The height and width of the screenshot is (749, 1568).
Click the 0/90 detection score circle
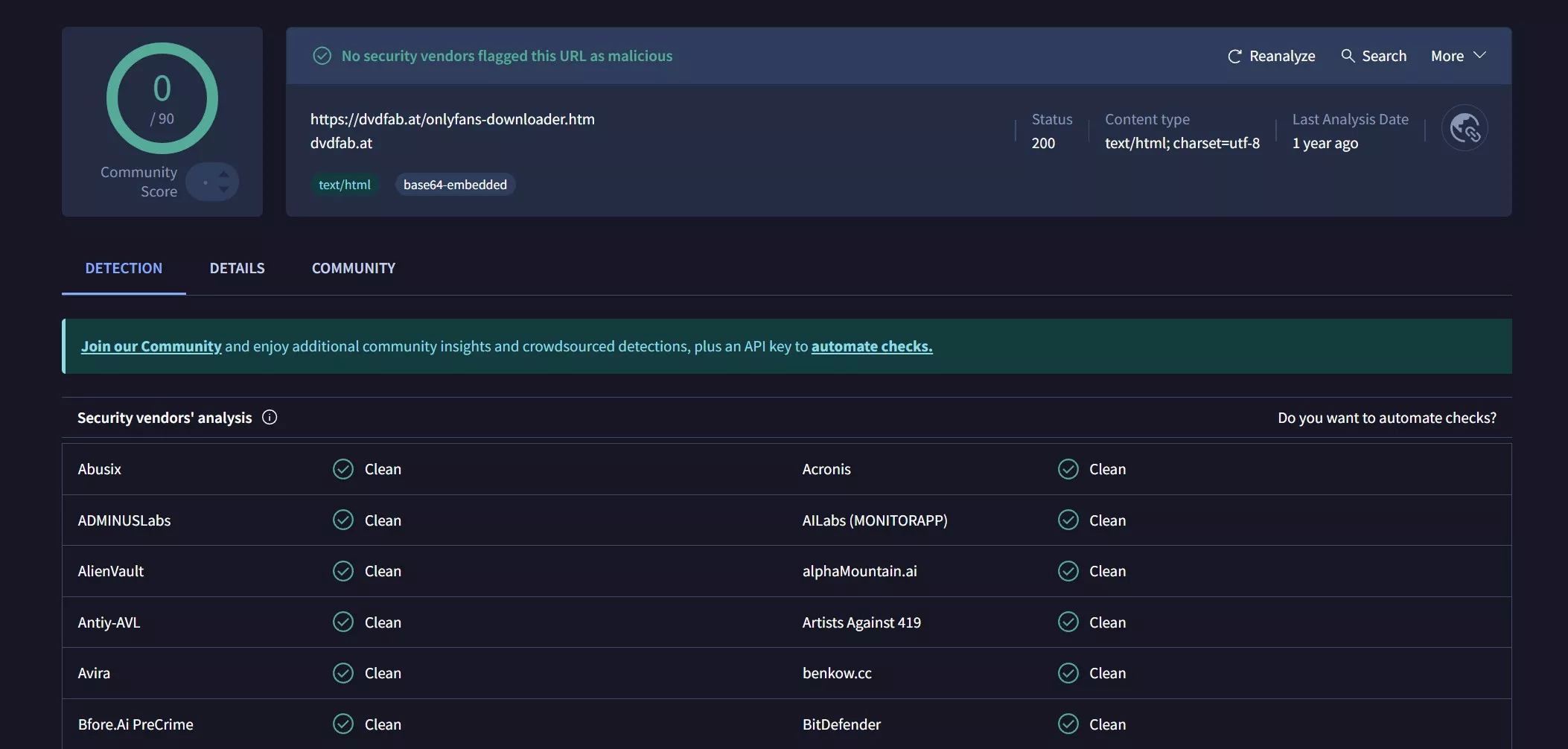click(162, 98)
